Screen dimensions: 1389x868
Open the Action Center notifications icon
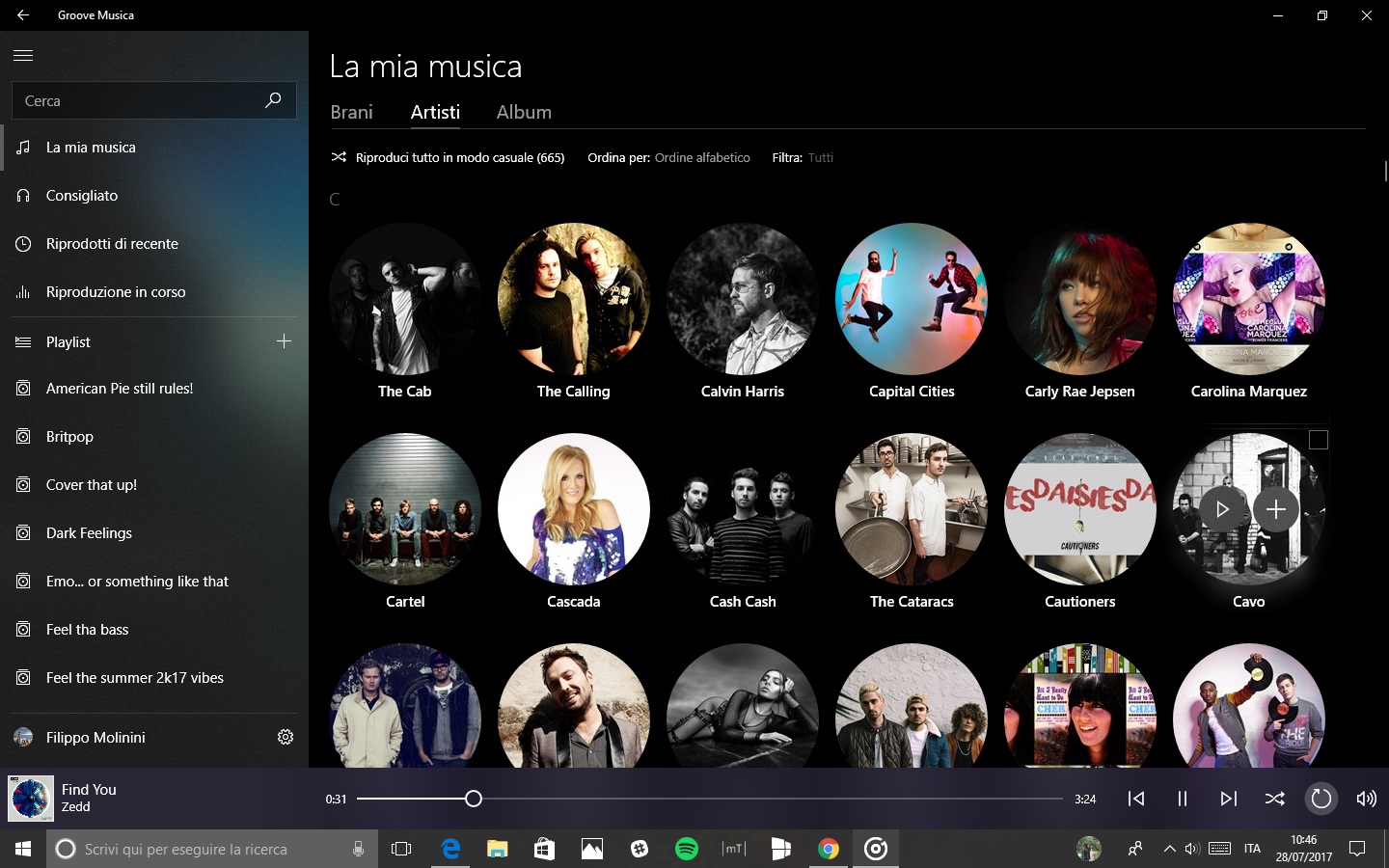1357,849
